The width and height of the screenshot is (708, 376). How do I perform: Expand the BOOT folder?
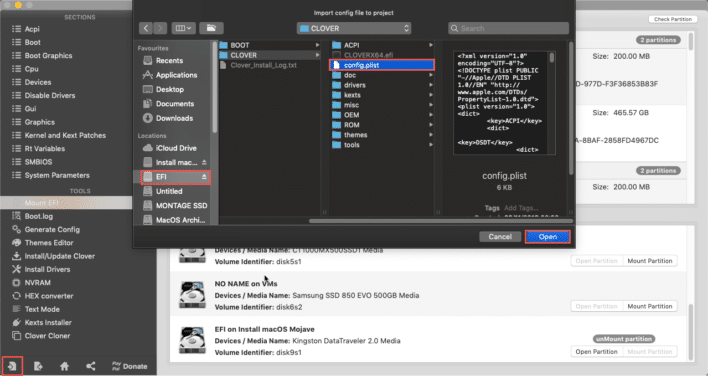(318, 45)
